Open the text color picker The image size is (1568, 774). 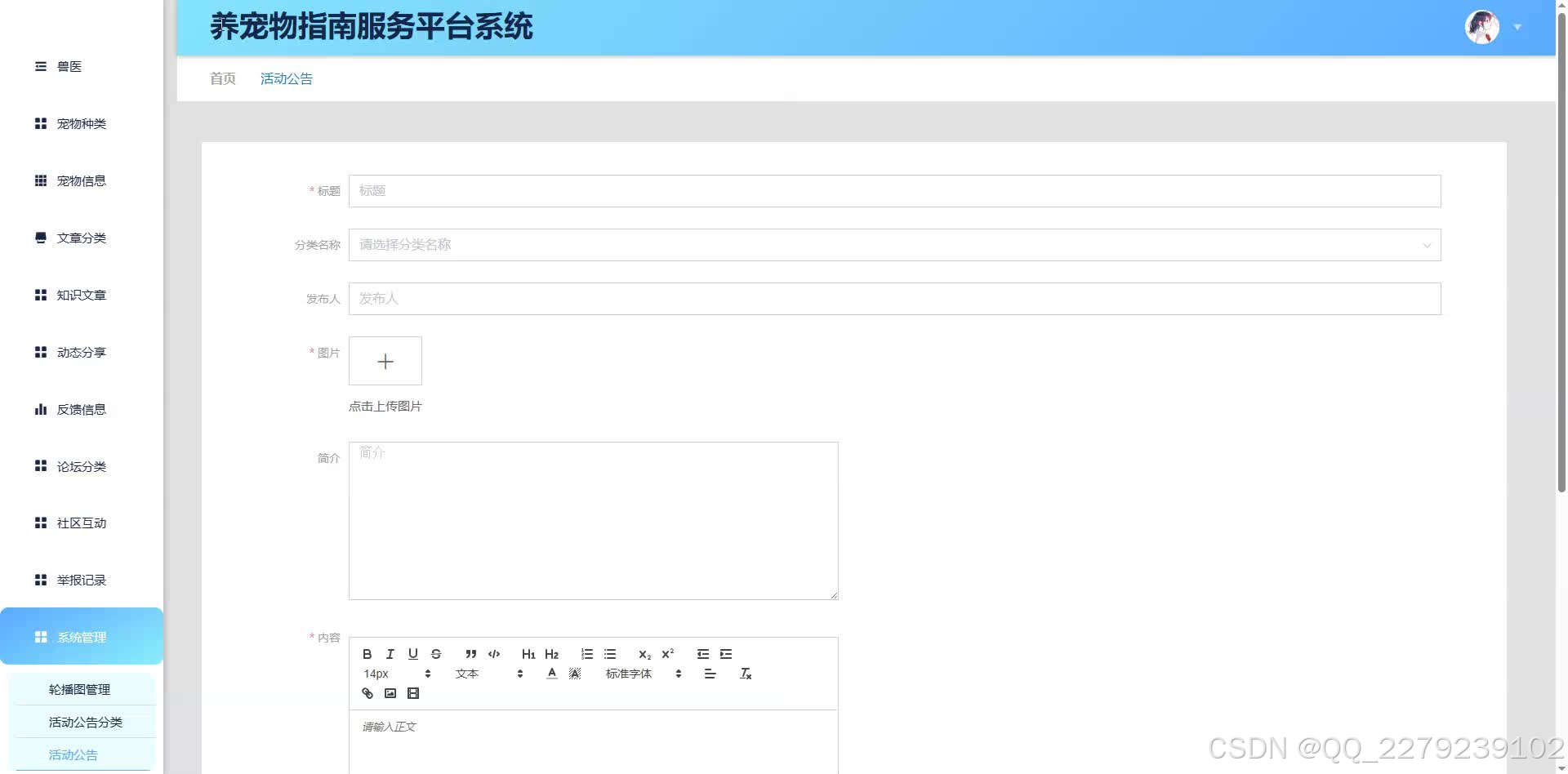552,674
